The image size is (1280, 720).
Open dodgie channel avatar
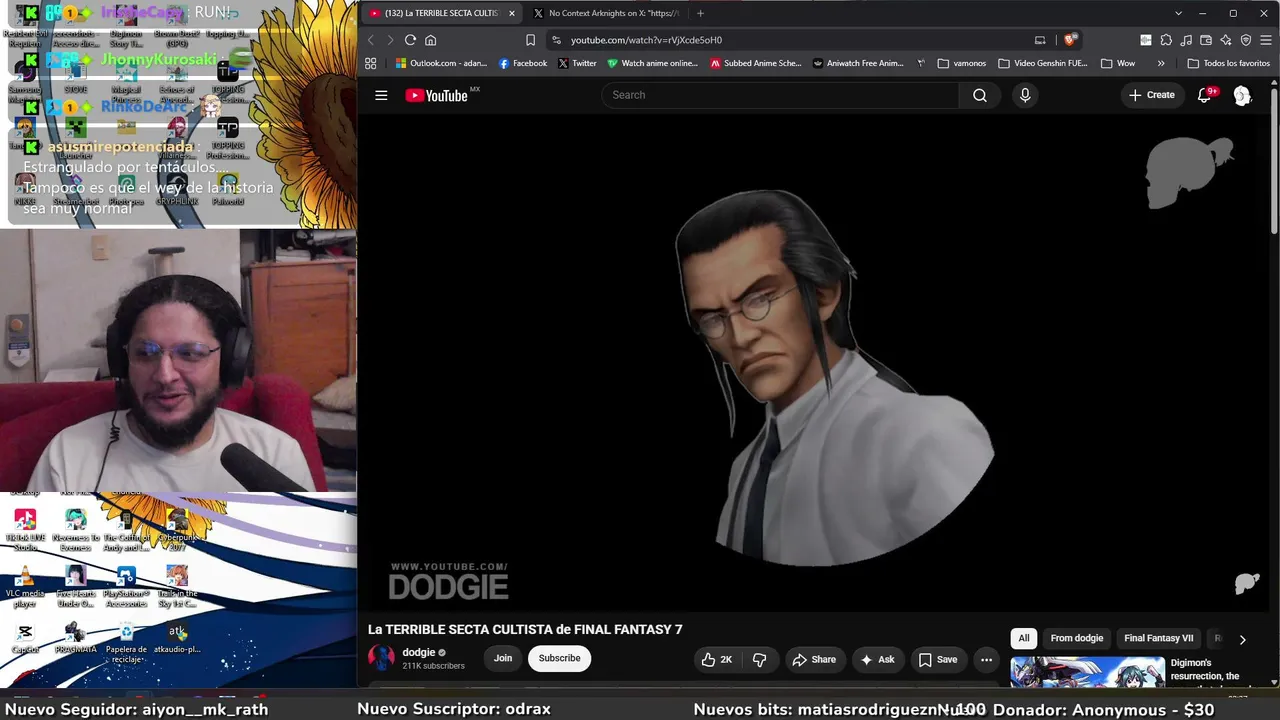pyautogui.click(x=381, y=658)
